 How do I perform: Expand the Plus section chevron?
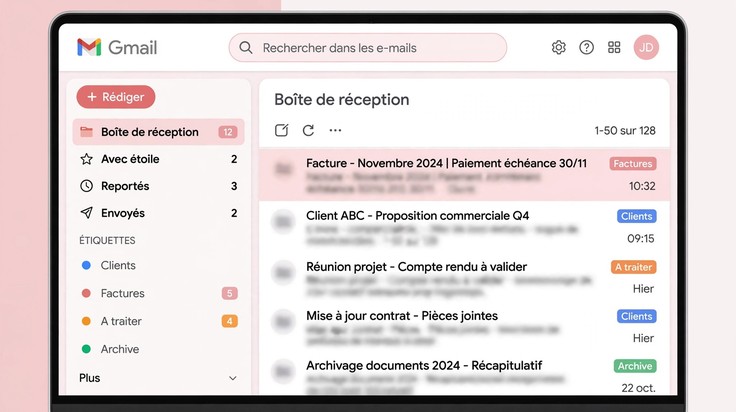click(x=232, y=378)
